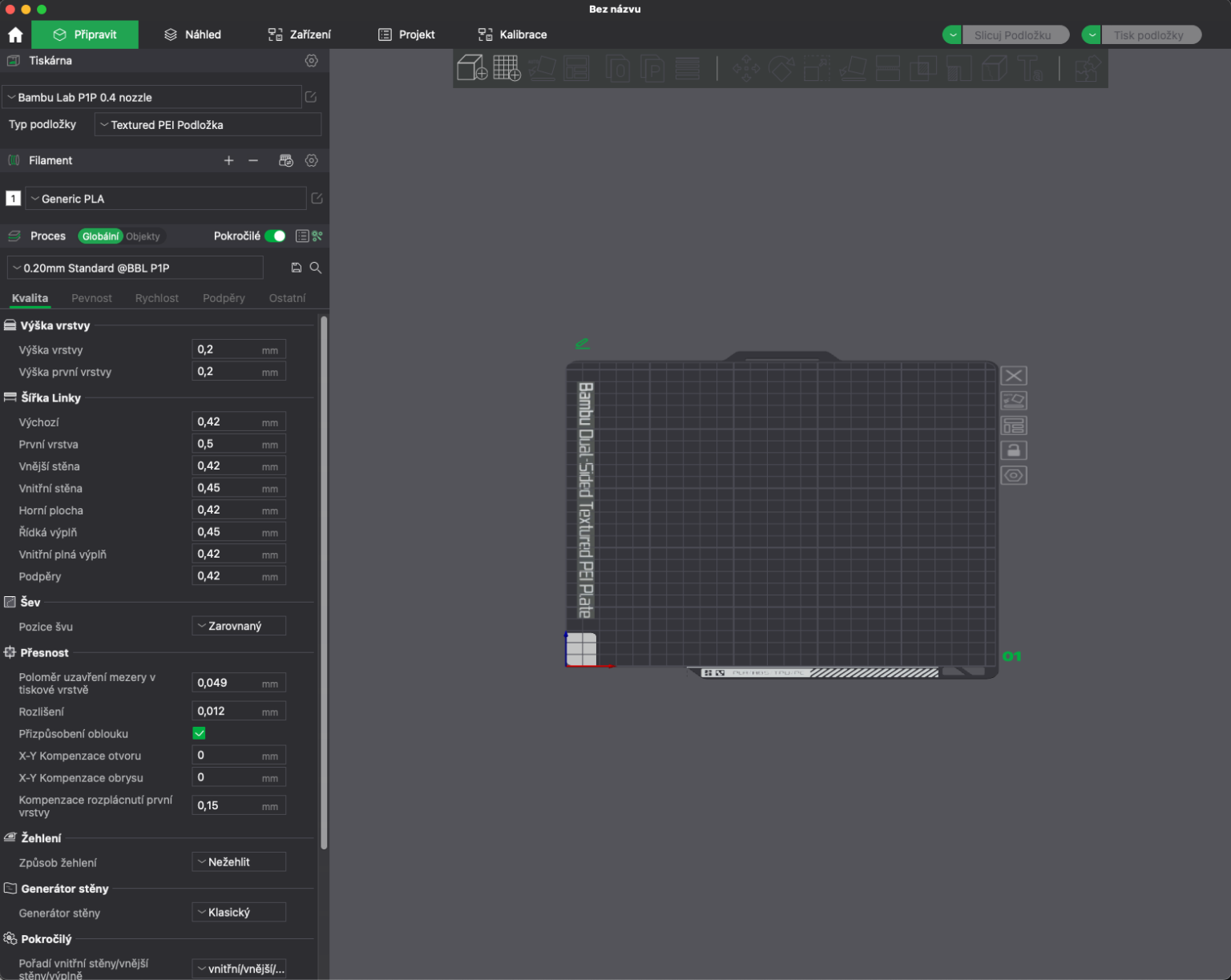Switch to the Náhled tab
The width and height of the screenshot is (1231, 980).
click(x=192, y=34)
